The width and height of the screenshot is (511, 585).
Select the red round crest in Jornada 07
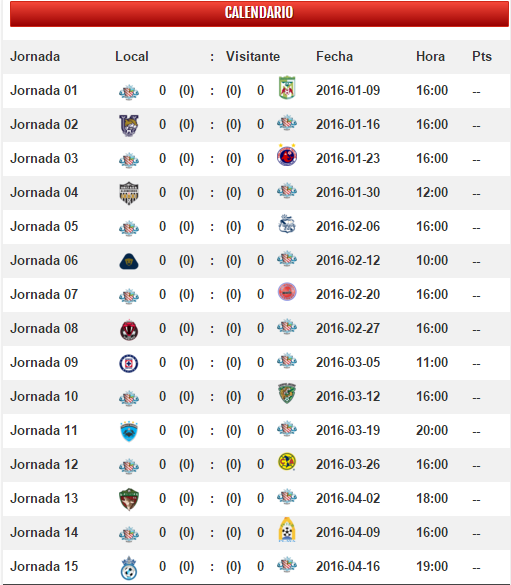click(x=287, y=292)
